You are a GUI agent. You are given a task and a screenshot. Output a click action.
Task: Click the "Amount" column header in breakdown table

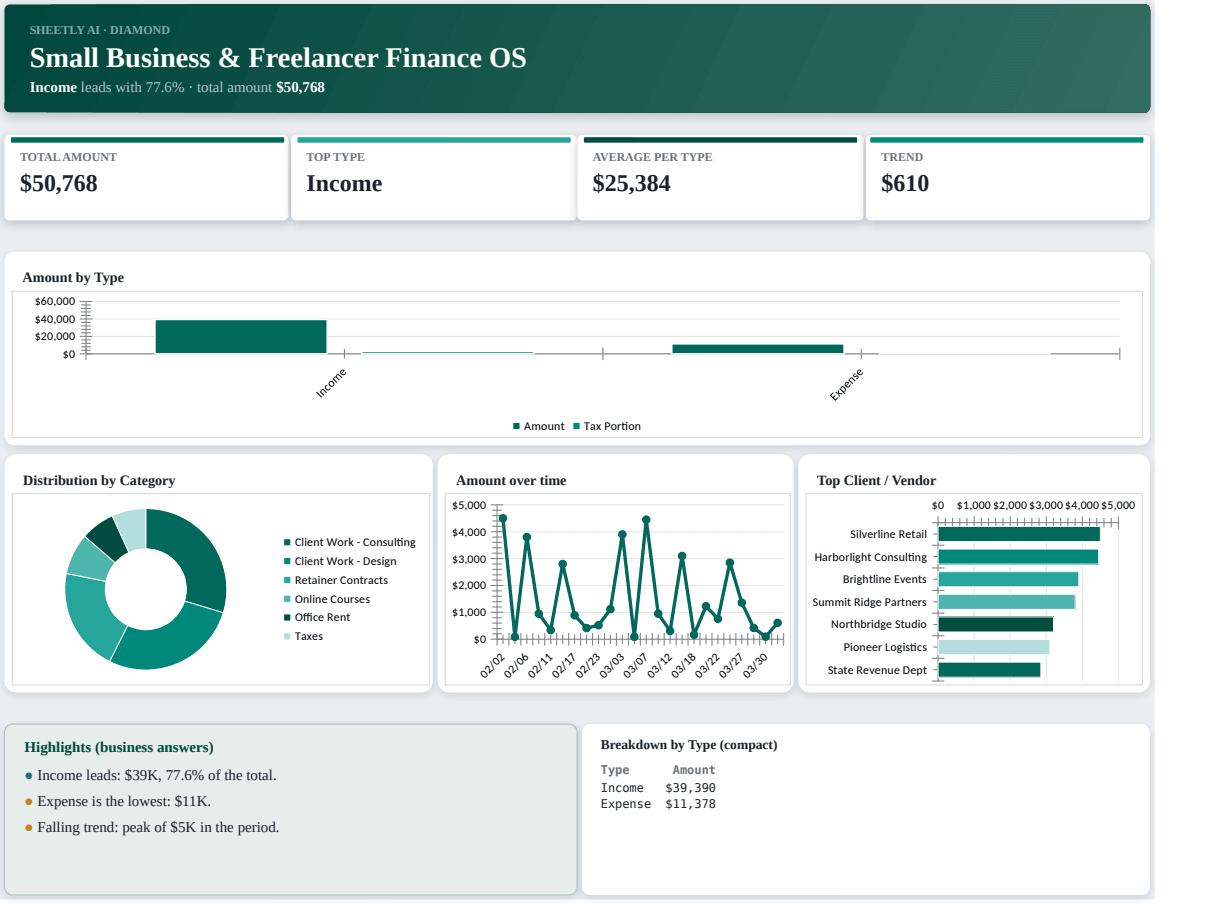(x=694, y=770)
